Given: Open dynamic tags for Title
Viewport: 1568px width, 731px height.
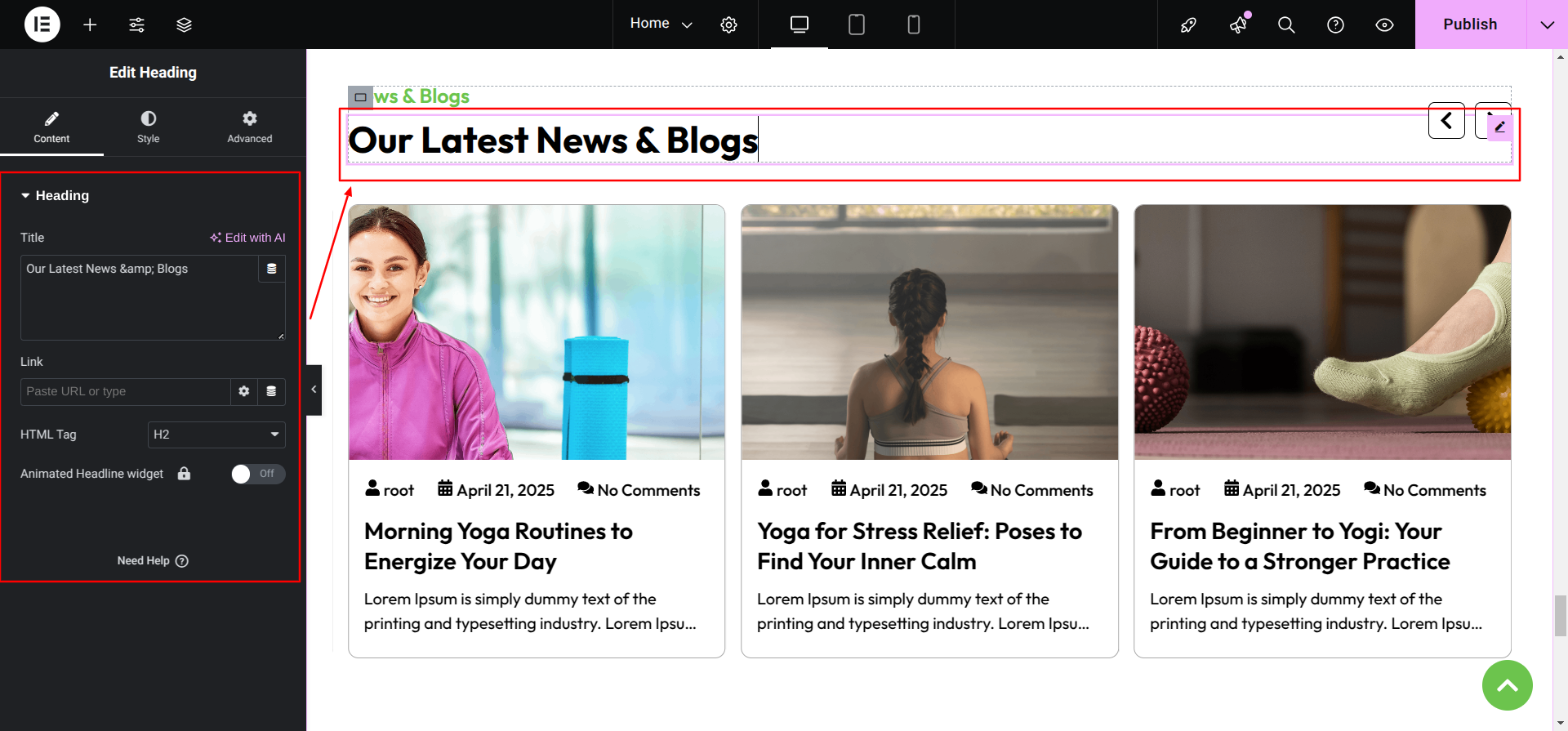Looking at the screenshot, I should (272, 269).
